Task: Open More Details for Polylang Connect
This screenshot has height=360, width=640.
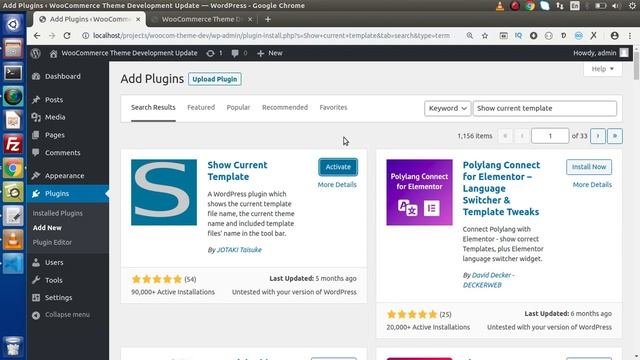Action: click(x=592, y=184)
